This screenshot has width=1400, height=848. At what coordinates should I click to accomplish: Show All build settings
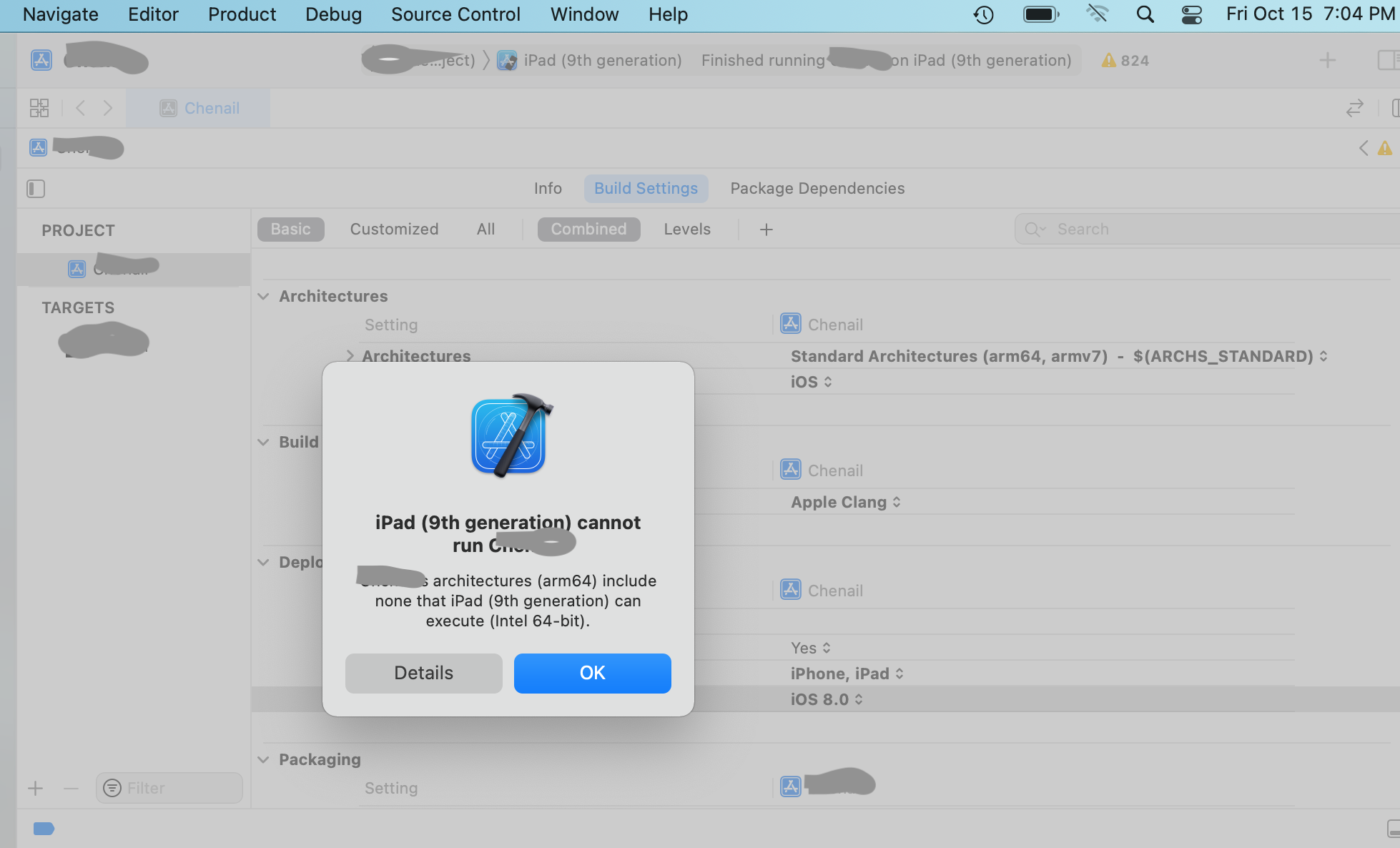pyautogui.click(x=485, y=230)
